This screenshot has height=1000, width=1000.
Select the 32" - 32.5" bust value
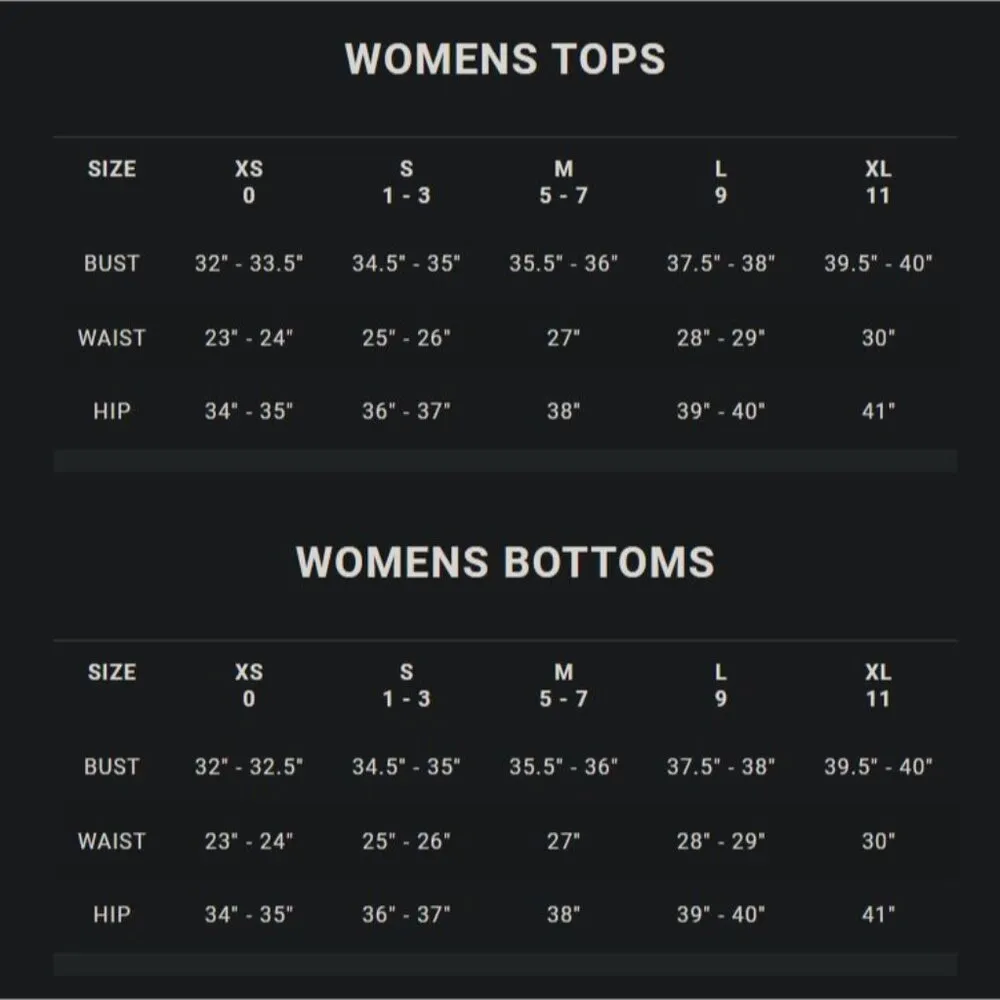(249, 767)
